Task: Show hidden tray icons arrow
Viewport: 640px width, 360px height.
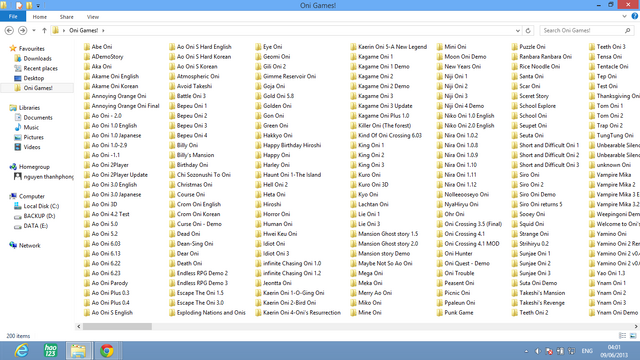Action: 526,351
